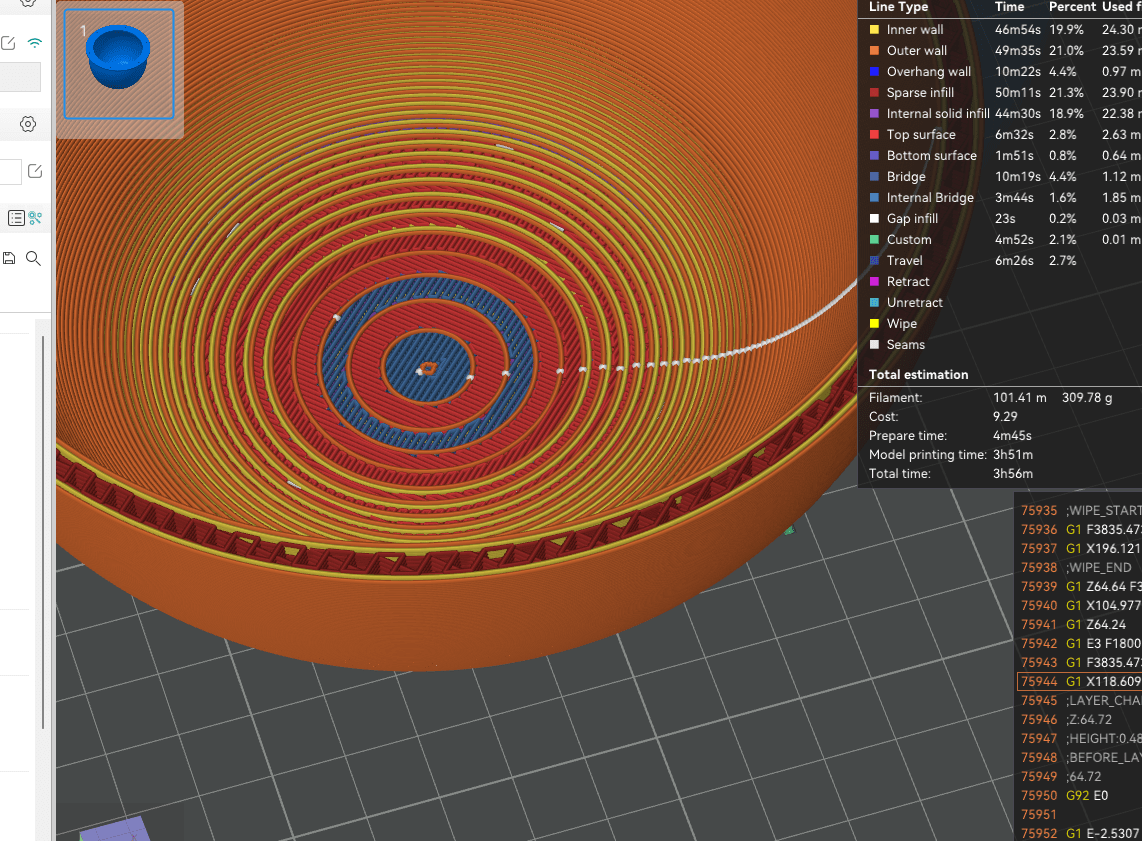Click the edit printer preset icon
The height and width of the screenshot is (841, 1142).
[x=8, y=43]
